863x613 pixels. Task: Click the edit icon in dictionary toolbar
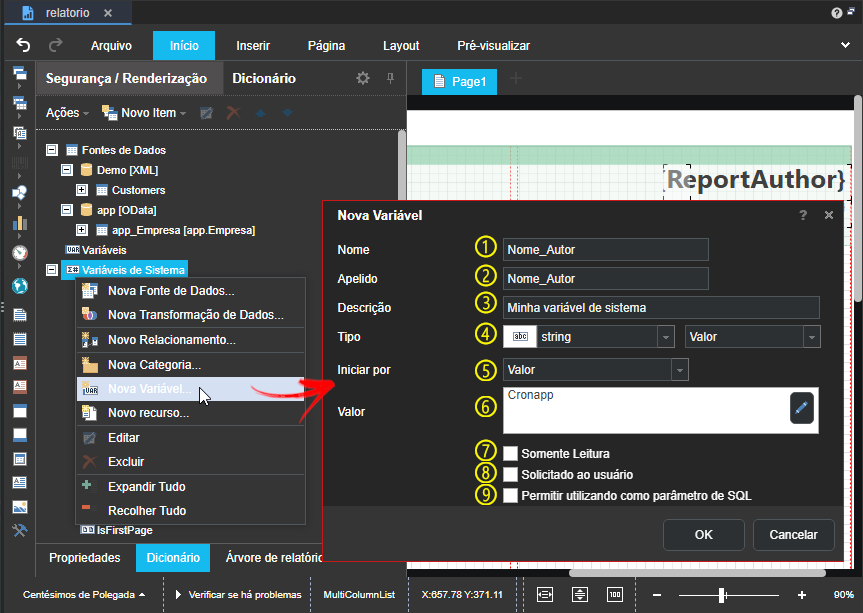[x=206, y=113]
